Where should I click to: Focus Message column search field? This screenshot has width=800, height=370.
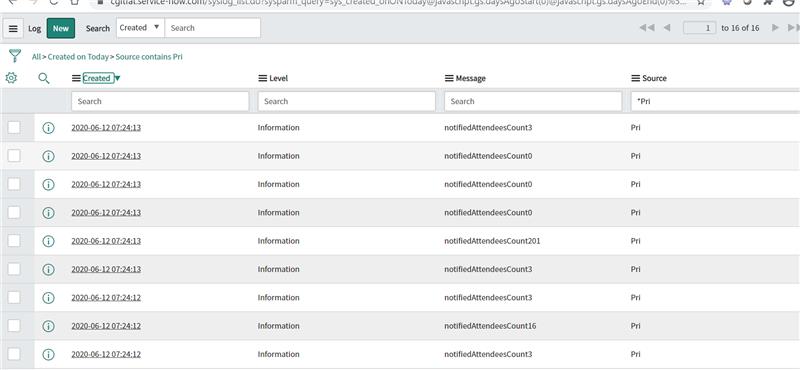(x=533, y=101)
